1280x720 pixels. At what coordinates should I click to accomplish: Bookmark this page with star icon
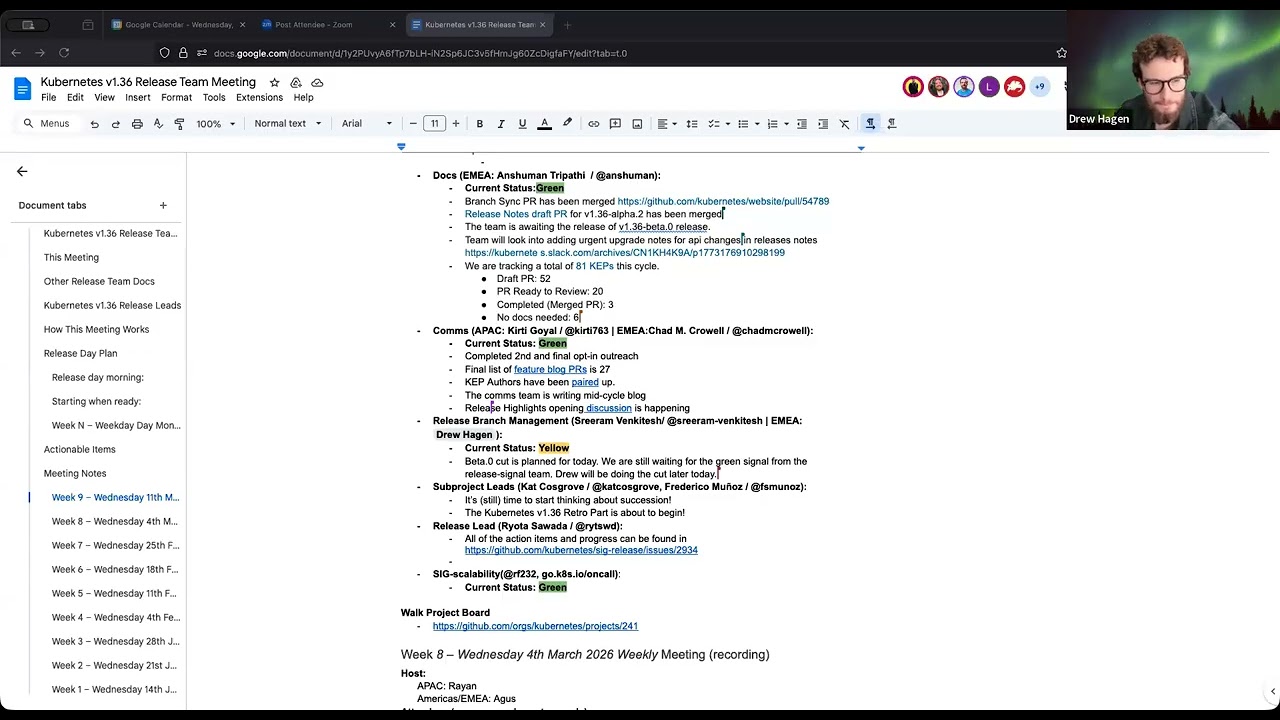1061,53
